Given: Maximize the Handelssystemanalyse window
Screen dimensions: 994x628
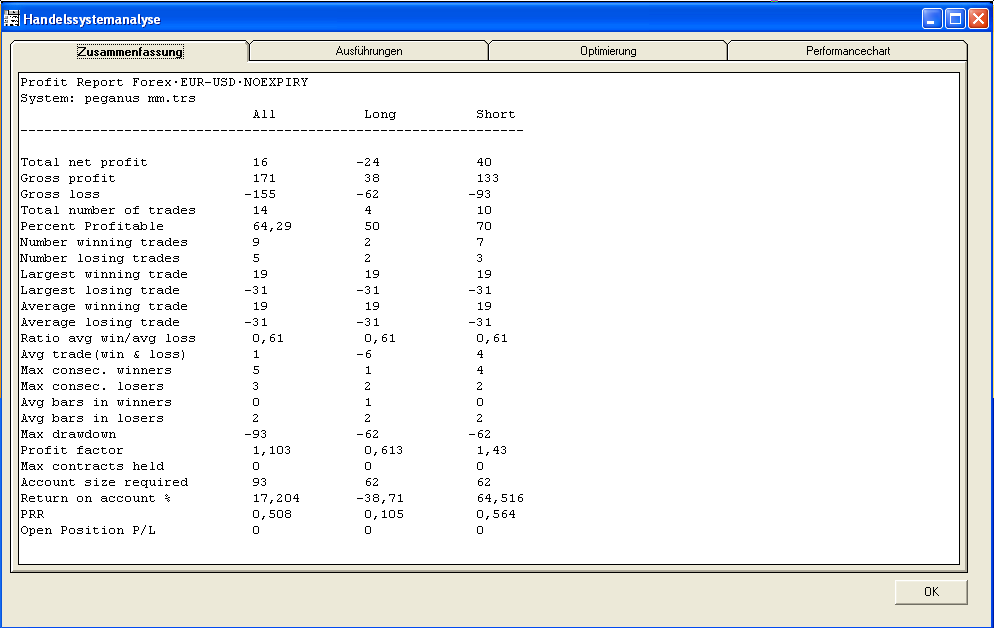Looking at the screenshot, I should click(x=955, y=19).
